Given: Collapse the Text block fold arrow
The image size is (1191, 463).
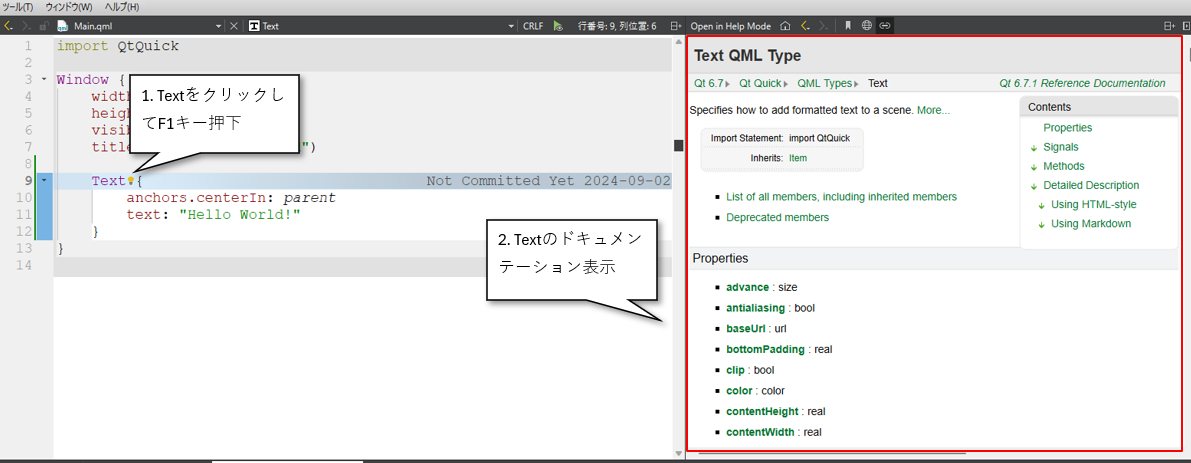Looking at the screenshot, I should [44, 181].
